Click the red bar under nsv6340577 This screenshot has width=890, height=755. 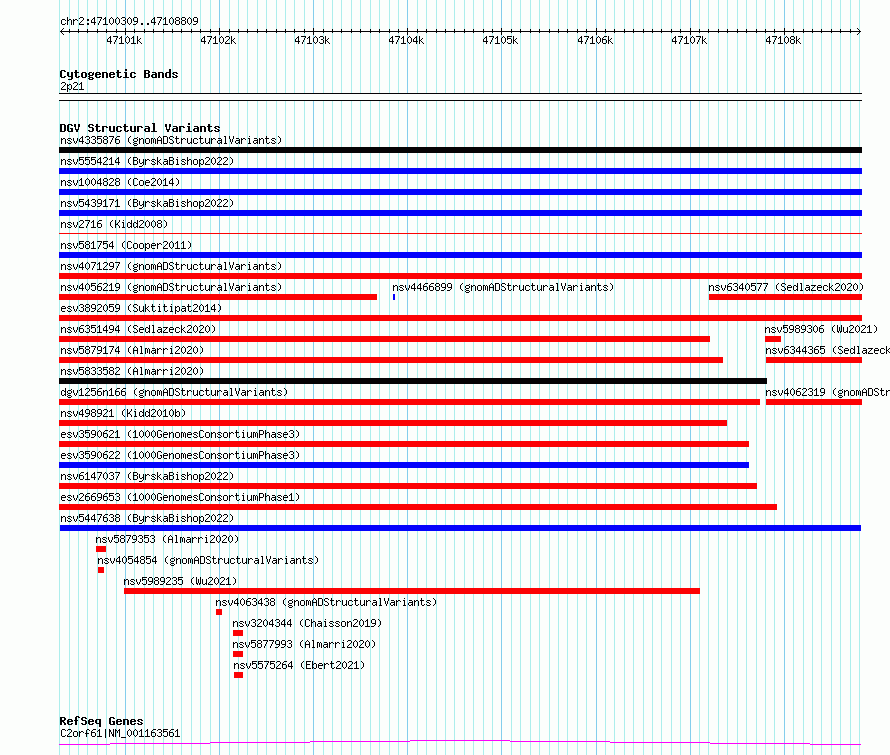pos(786,297)
